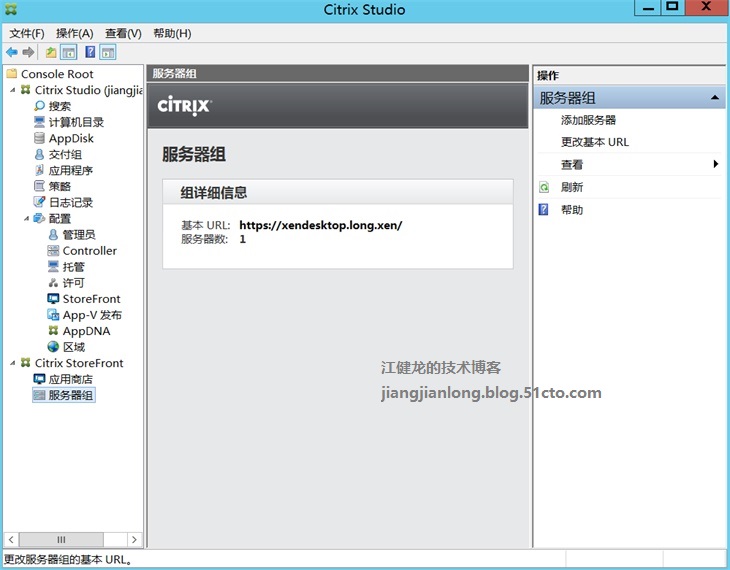Click the Citrix Studio title bar icon
Screen dimensions: 730x570
pyautogui.click(x=10, y=9)
